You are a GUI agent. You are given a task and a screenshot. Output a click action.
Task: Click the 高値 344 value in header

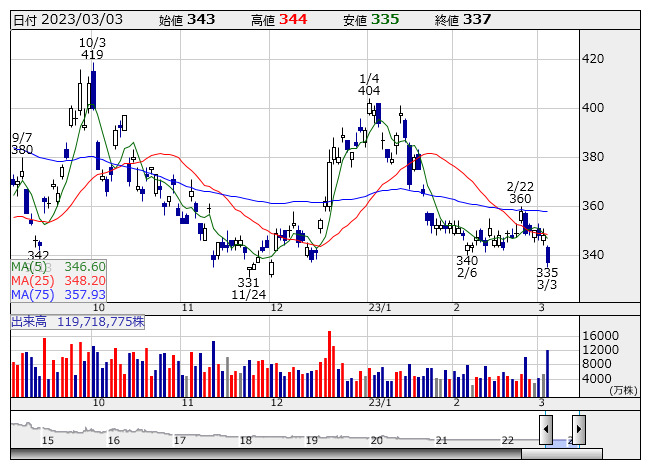279,20
